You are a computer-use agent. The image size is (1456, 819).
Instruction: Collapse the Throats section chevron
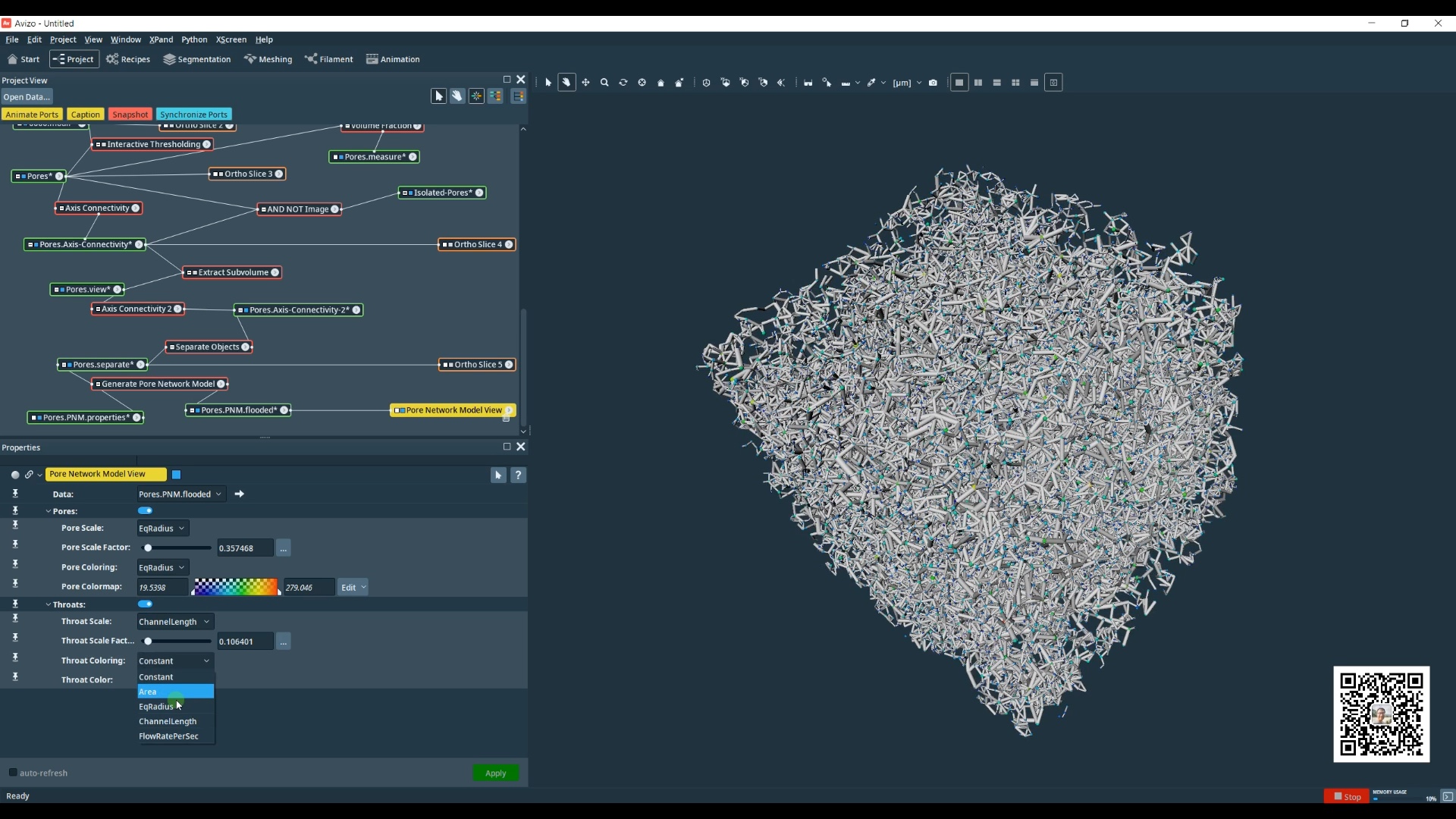(49, 604)
